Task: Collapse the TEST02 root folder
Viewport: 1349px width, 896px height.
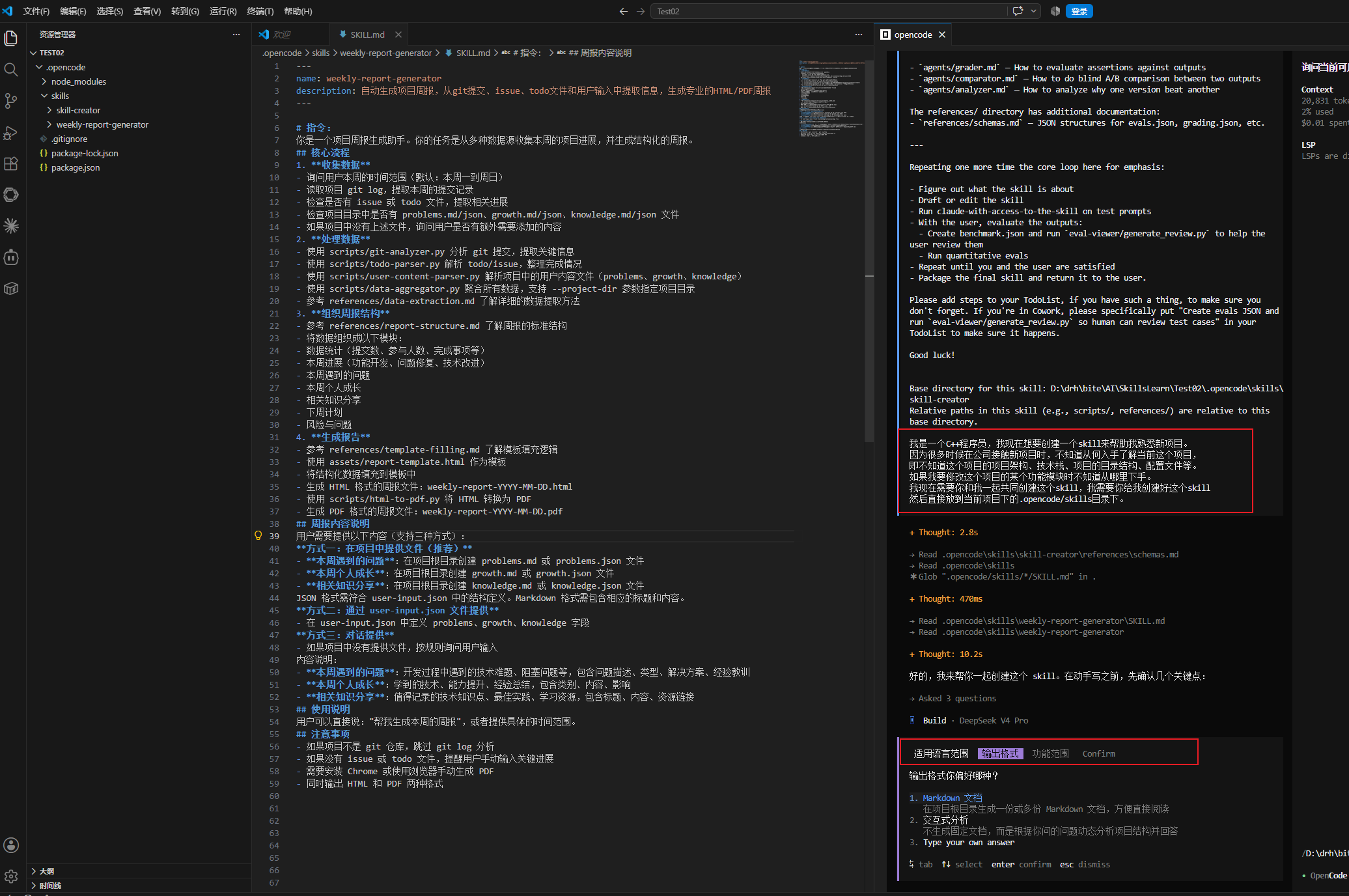Action: point(33,53)
